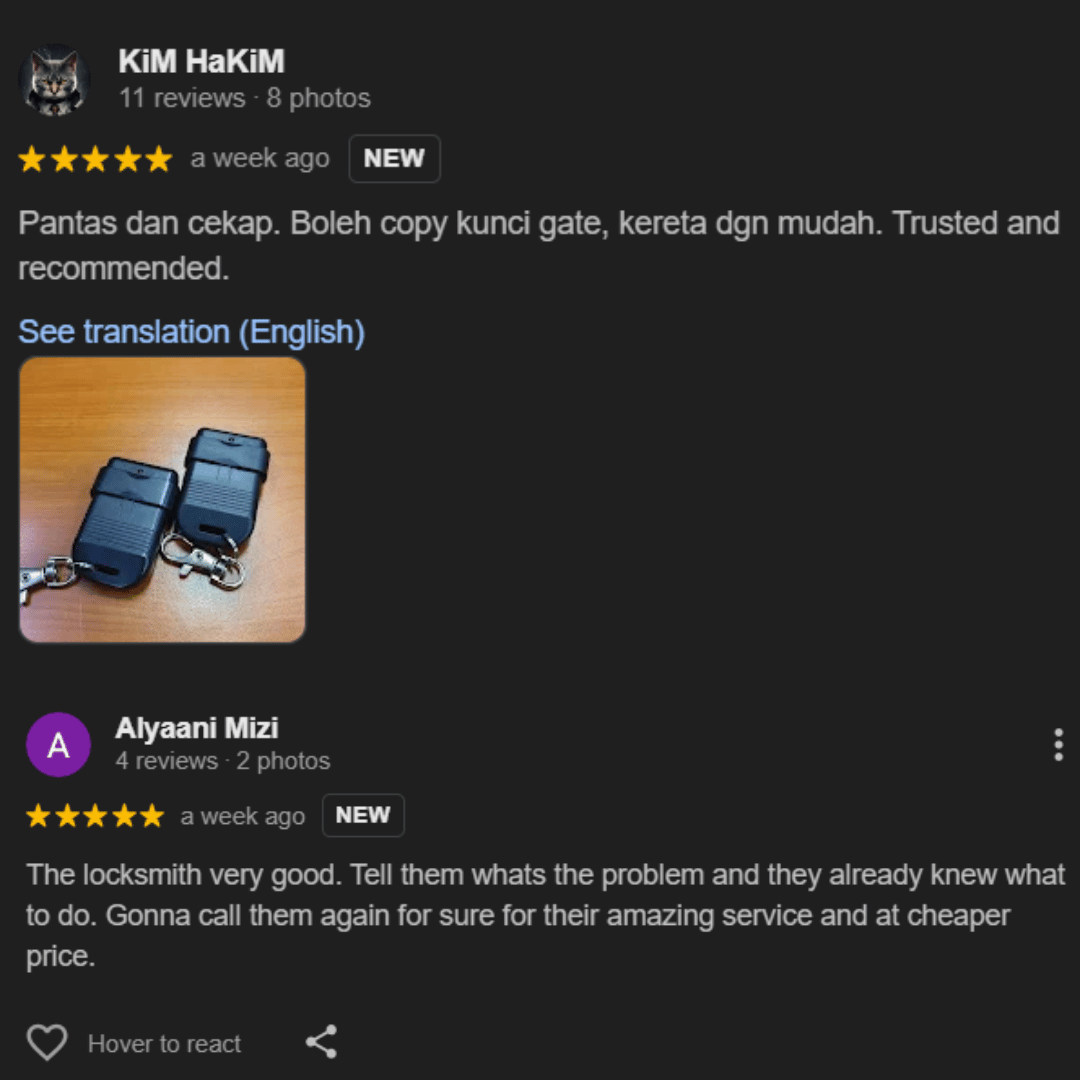
Task: Click KiM HaKiM's cat profile avatar
Action: 54,79
